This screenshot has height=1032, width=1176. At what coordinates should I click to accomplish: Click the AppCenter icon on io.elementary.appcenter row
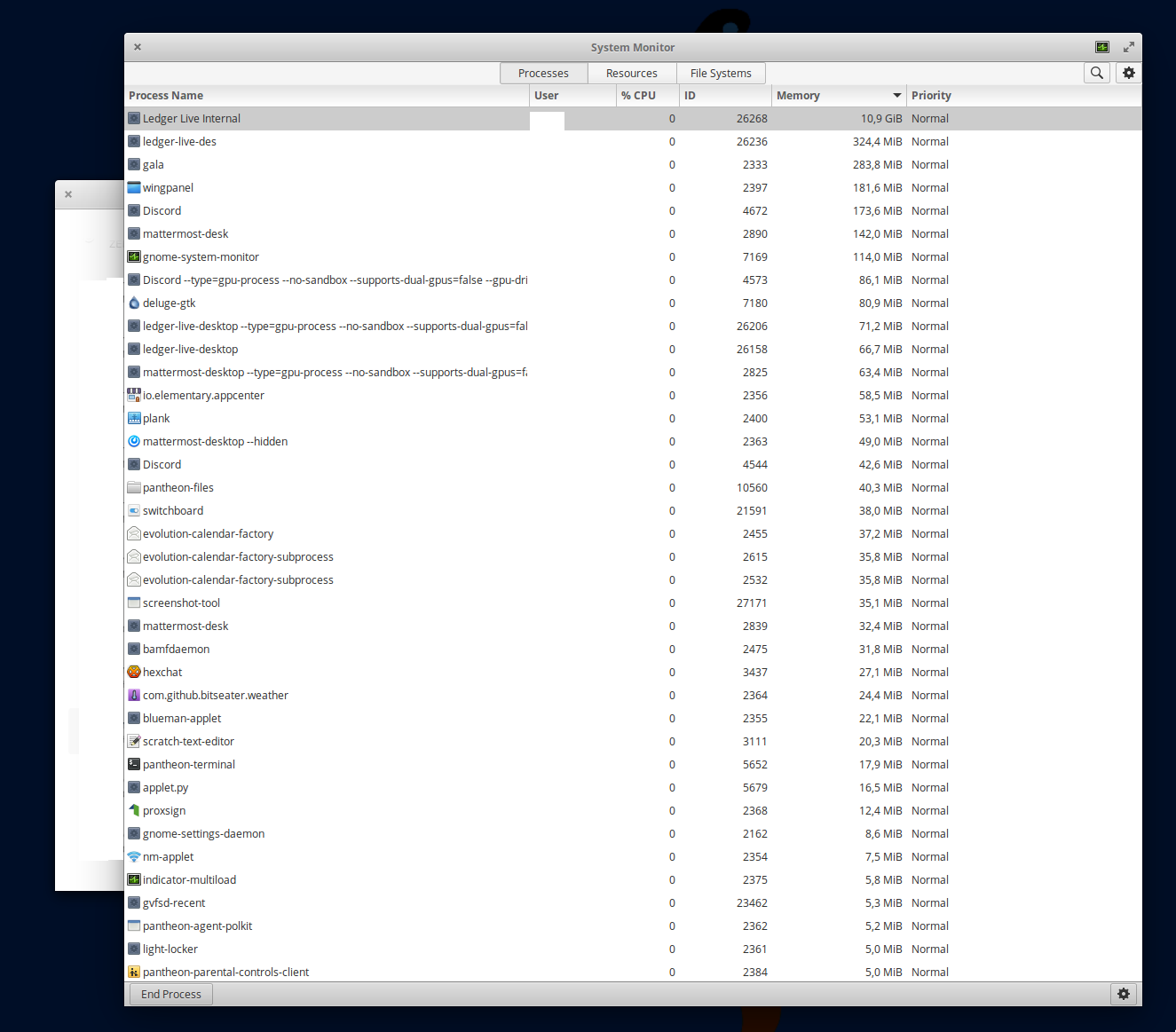click(x=133, y=395)
